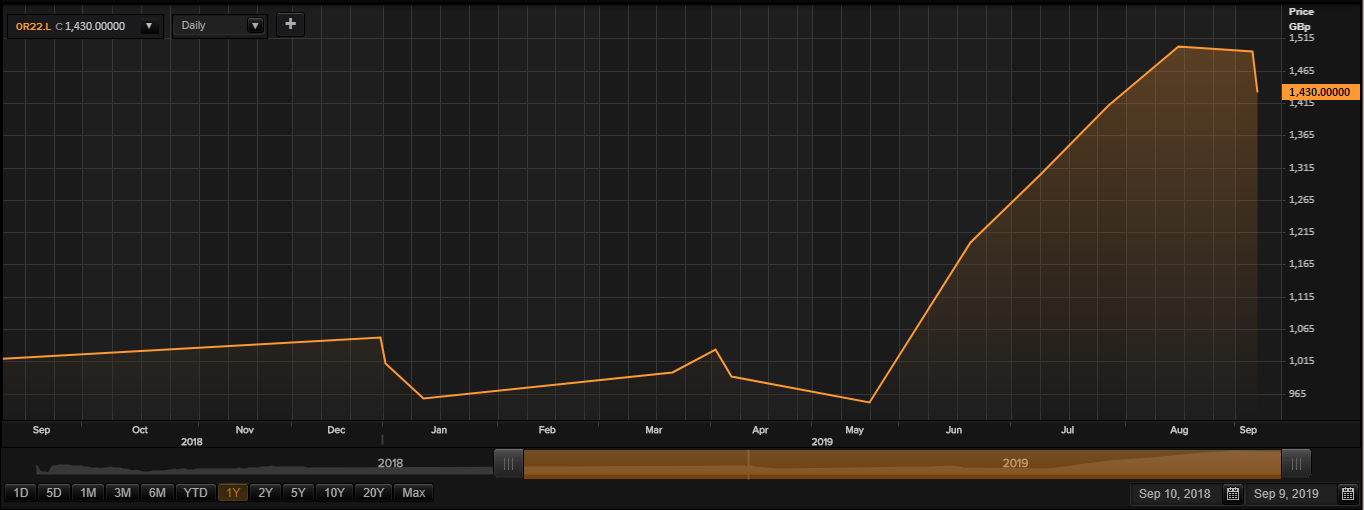Image resolution: width=1364 pixels, height=510 pixels.
Task: Select the 1D time range
Action: pyautogui.click(x=20, y=493)
